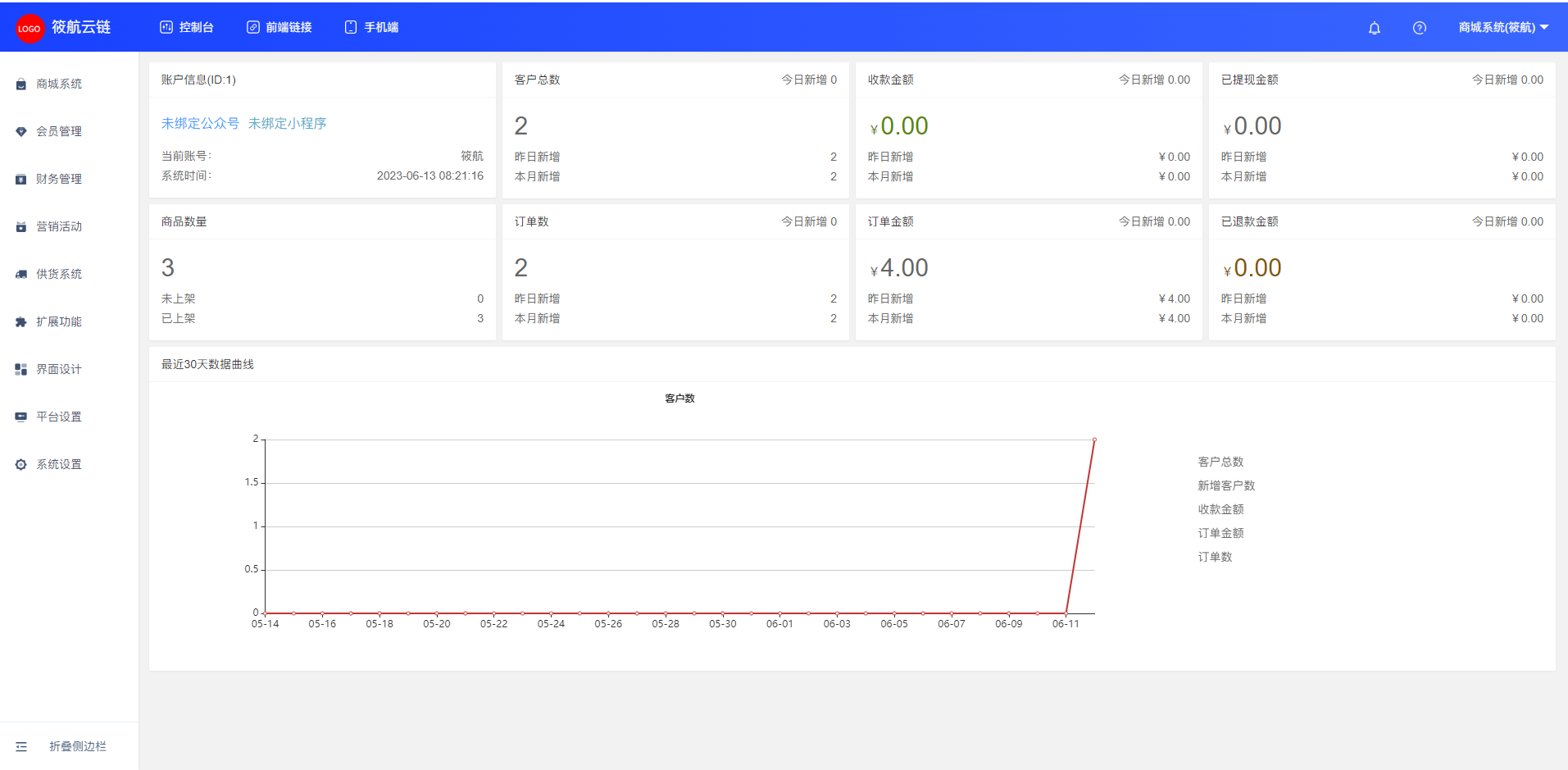Click the red LOGO icon
Screen dimensions: 1568x770
tap(30, 28)
